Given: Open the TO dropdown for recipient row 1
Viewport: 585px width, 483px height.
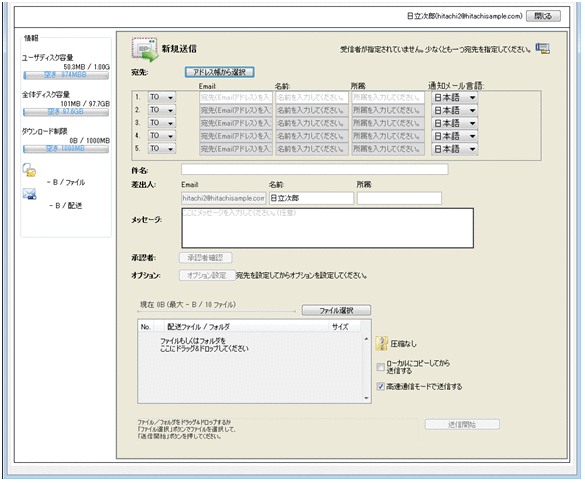Looking at the screenshot, I should click(162, 97).
